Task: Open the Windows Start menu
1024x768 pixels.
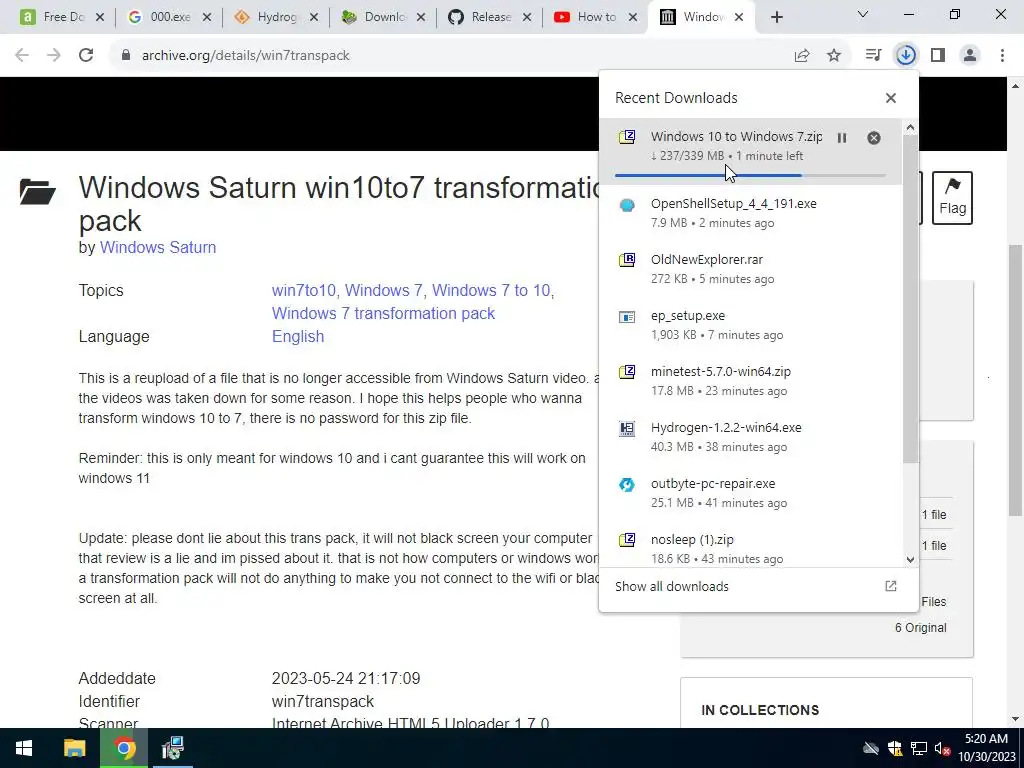Action: tap(24, 748)
